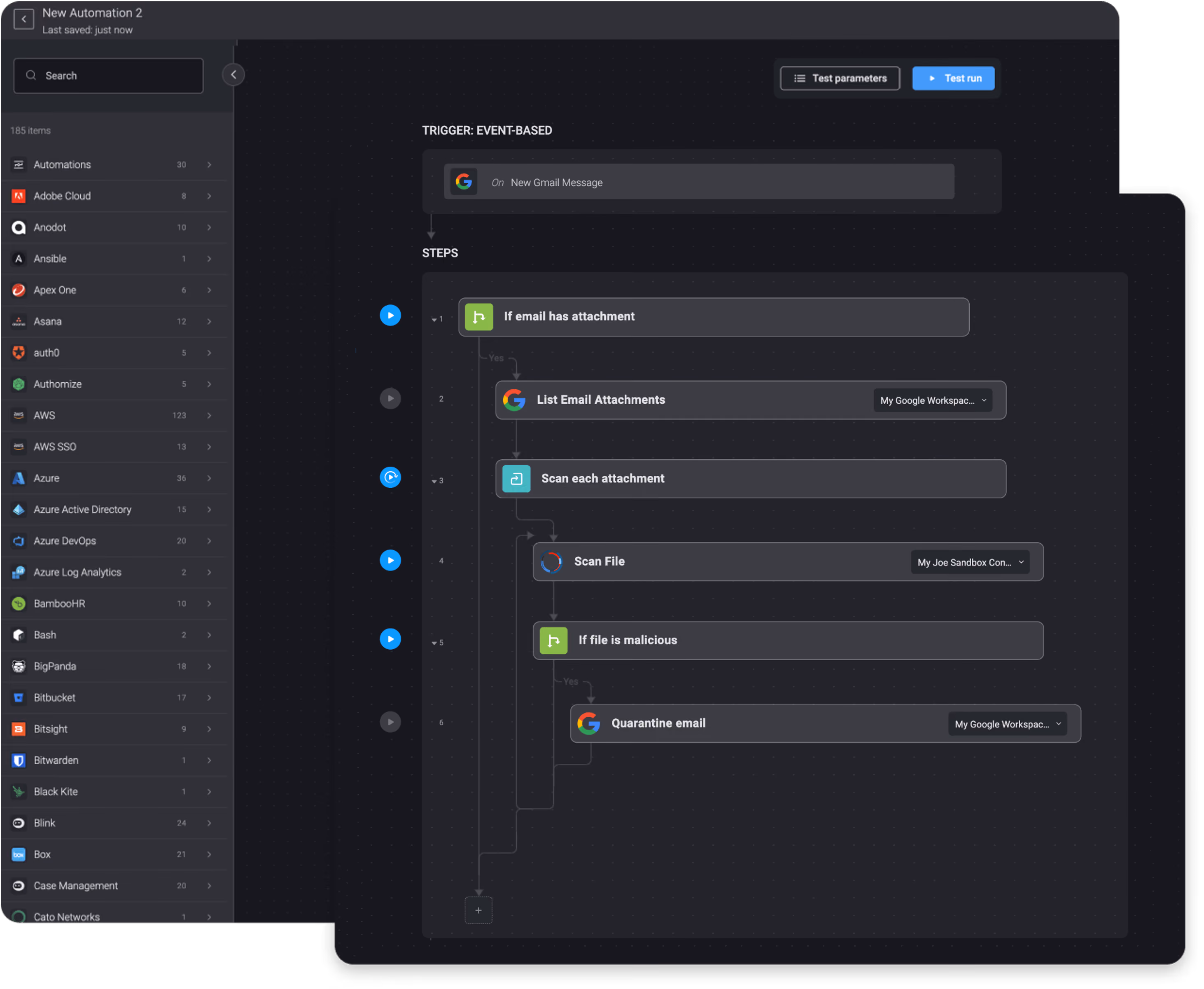Viewport: 1204px width, 989px height.
Task: Click the Box icon in the sidebar
Action: [19, 855]
